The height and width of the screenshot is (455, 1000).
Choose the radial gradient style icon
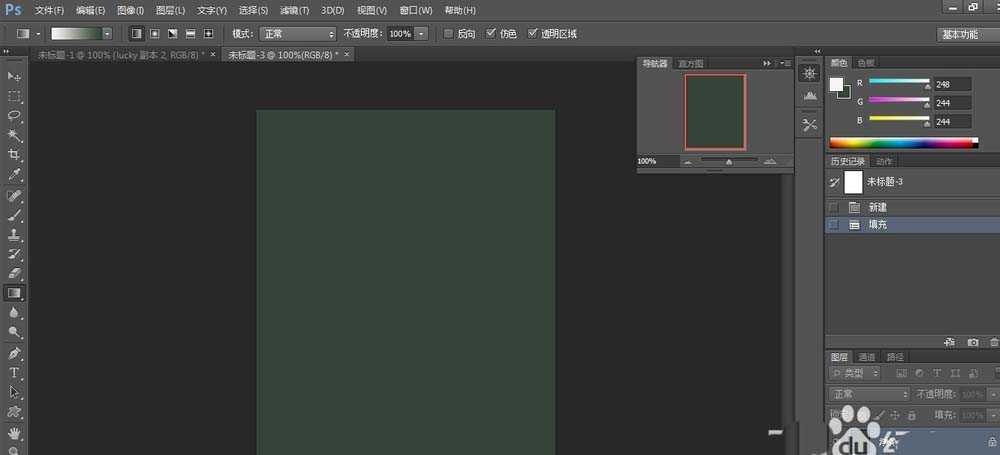tap(155, 33)
